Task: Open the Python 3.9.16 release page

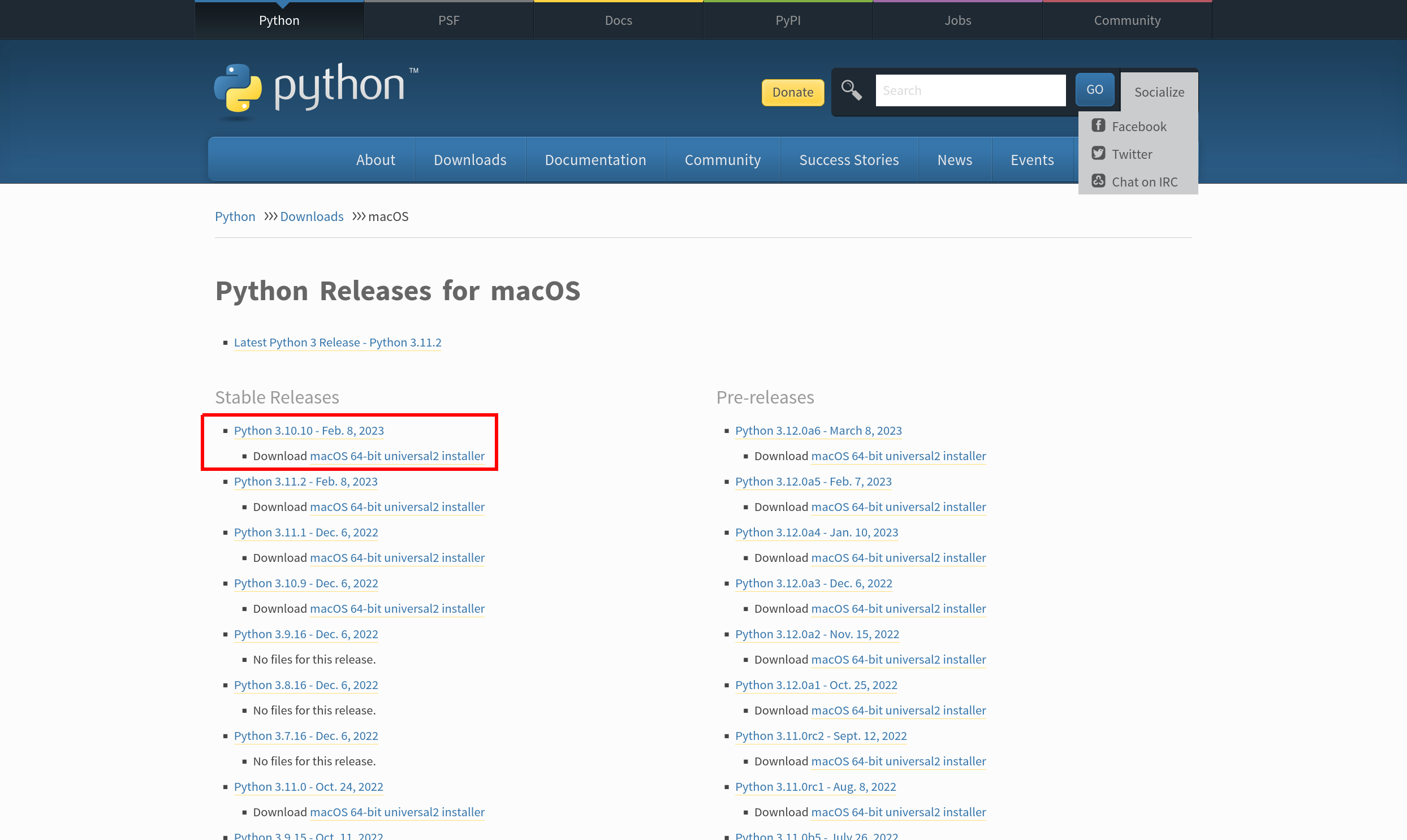Action: 306,634
